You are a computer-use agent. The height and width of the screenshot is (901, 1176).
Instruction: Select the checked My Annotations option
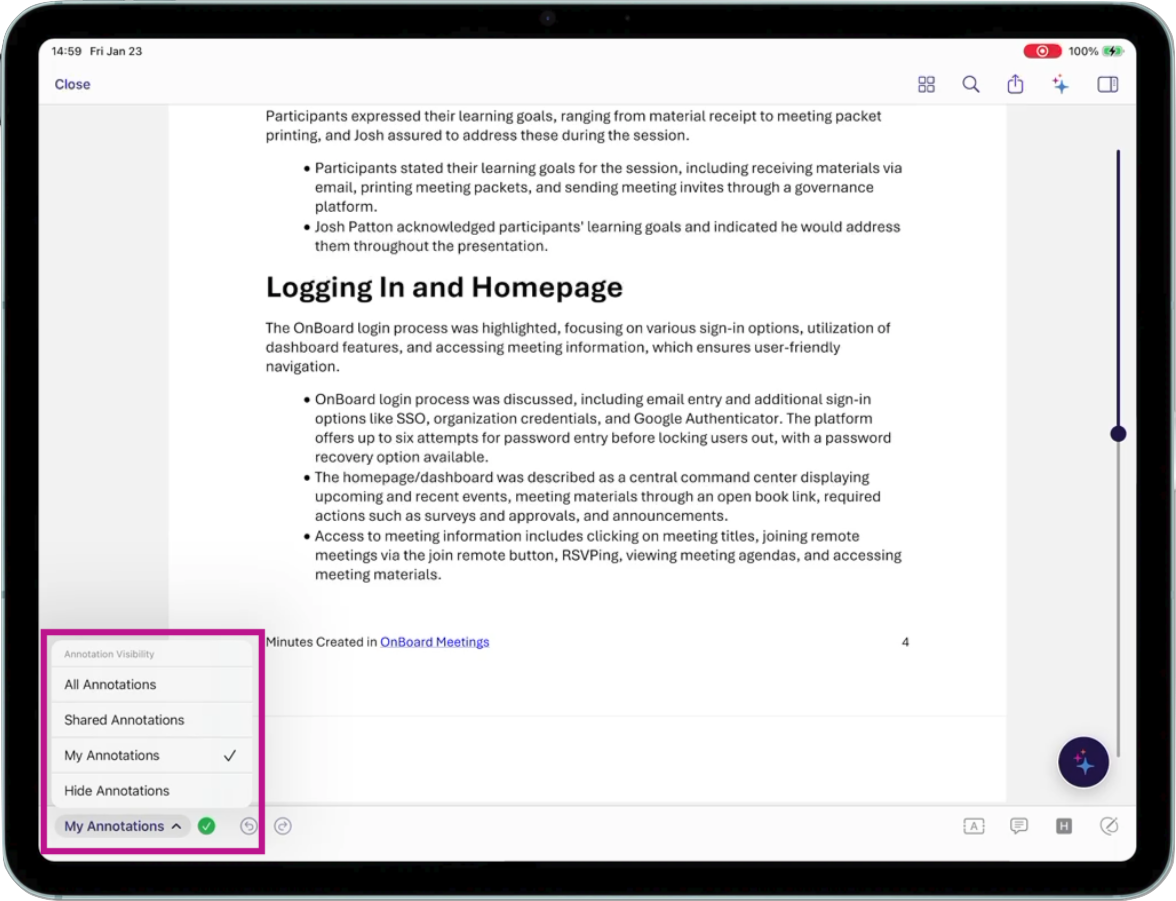coord(112,756)
